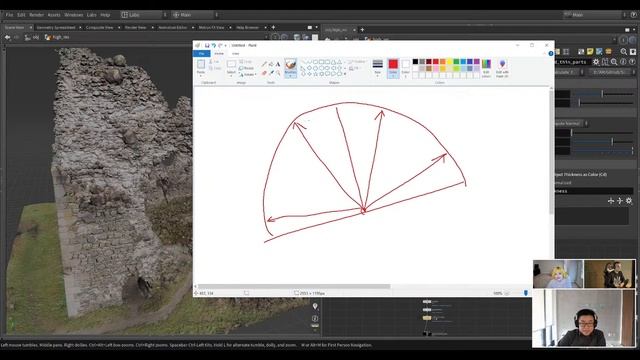Screen dimensions: 640x360
Task: Open the View tab in Paint
Action: coord(236,53)
